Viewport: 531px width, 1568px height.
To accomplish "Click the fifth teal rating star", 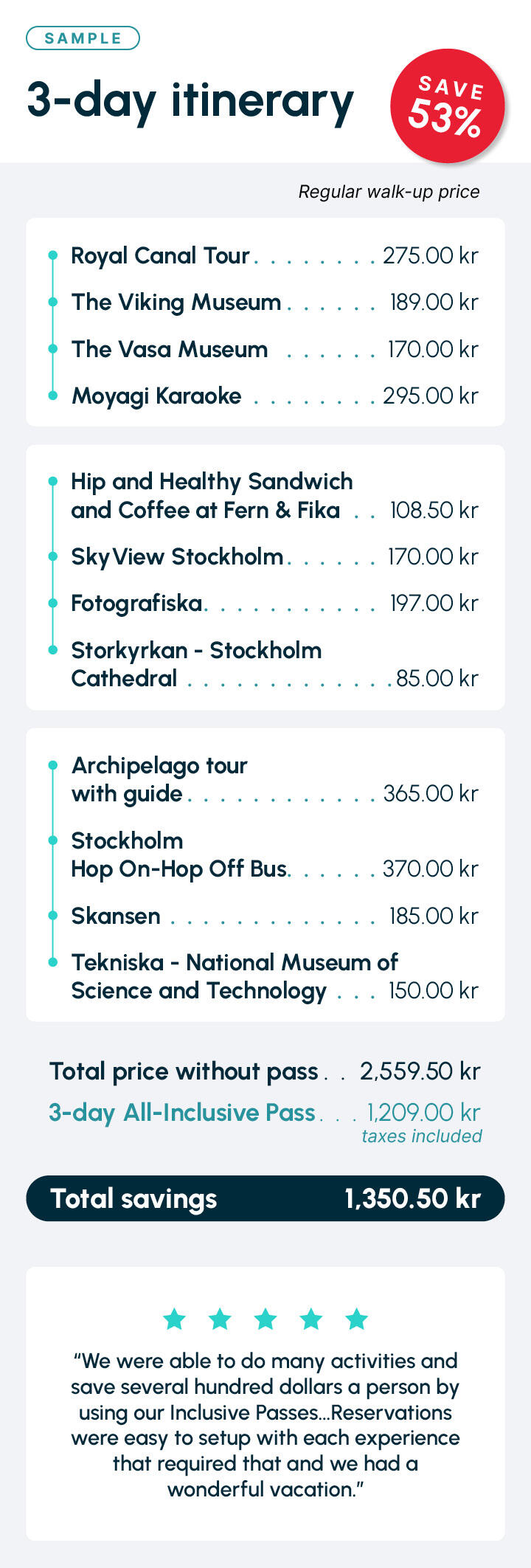I will (x=357, y=1318).
